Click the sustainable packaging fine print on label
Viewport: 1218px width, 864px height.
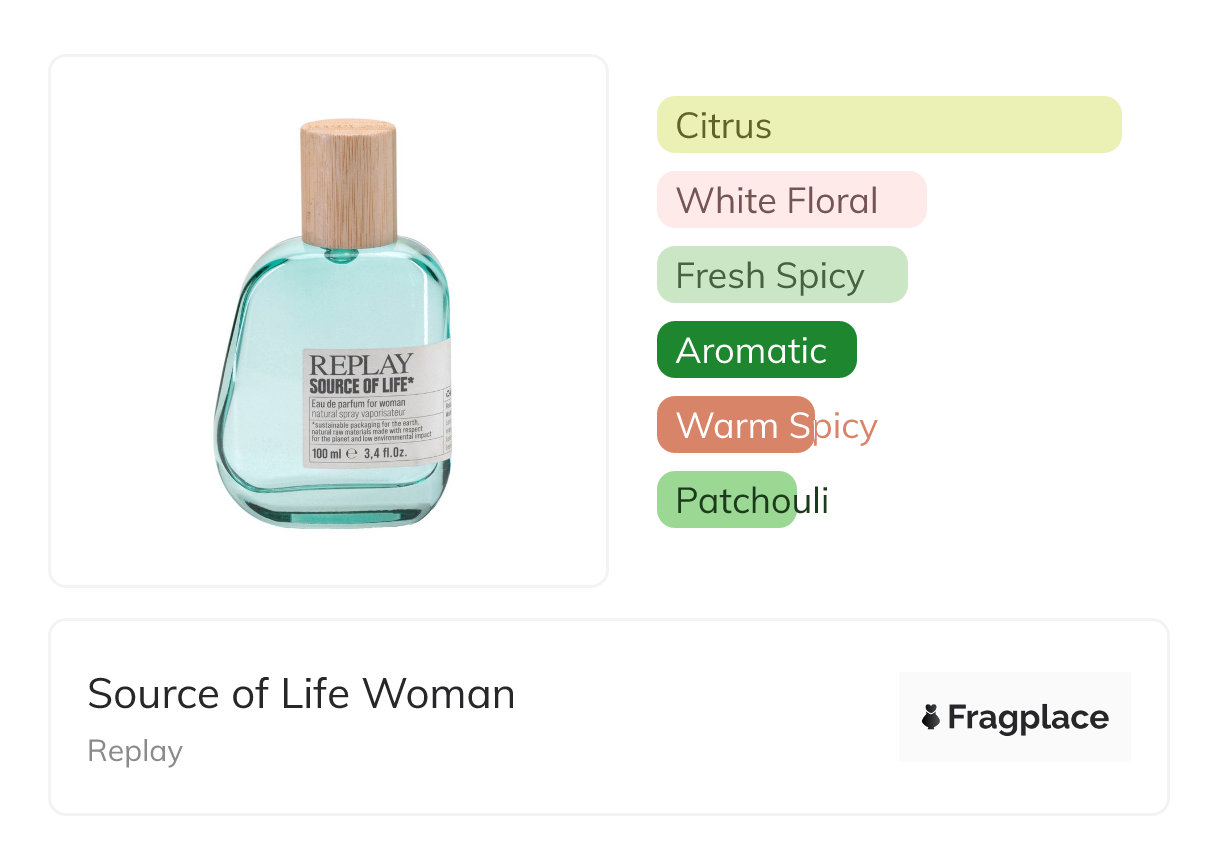[x=372, y=430]
